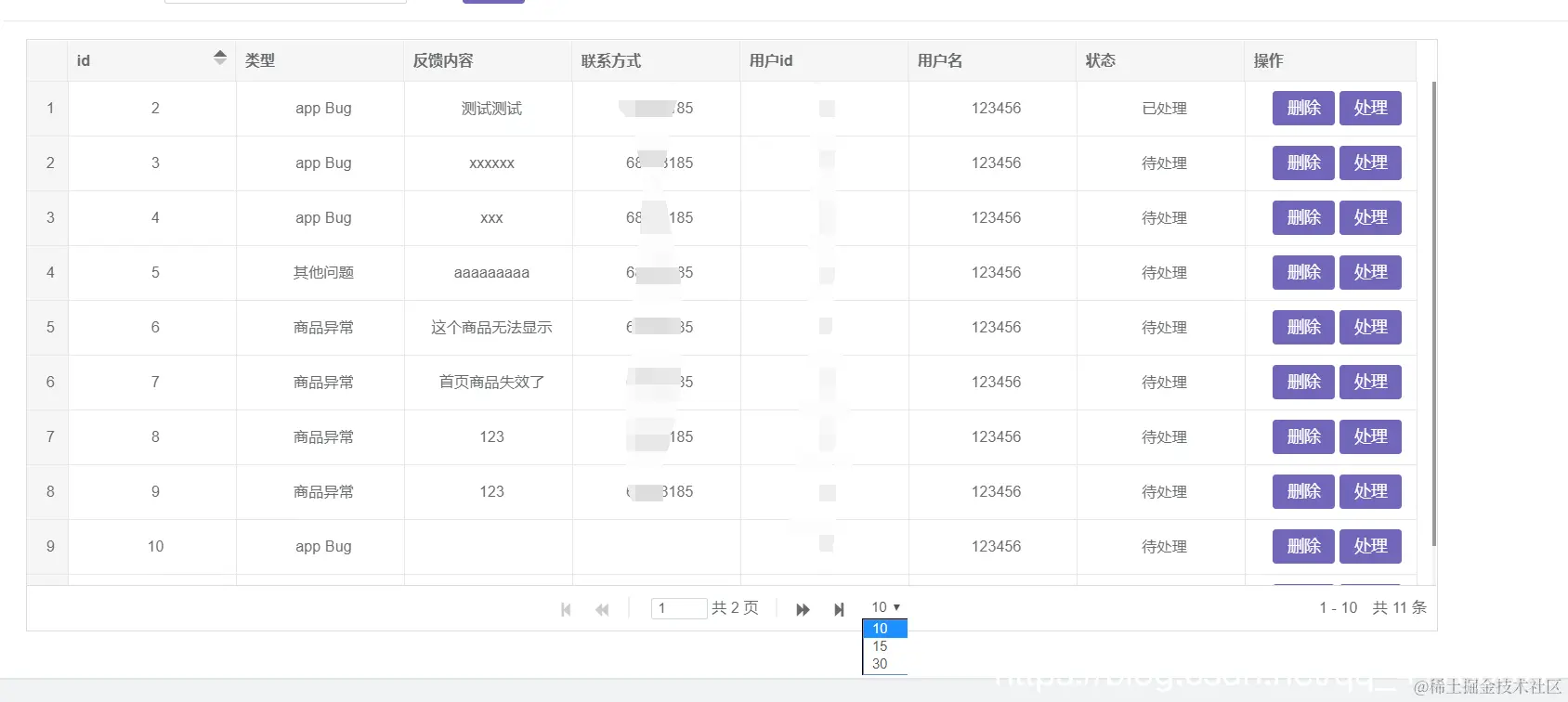Select feedback cell 测试测试
Image resolution: width=1568 pixels, height=702 pixels.
(489, 109)
